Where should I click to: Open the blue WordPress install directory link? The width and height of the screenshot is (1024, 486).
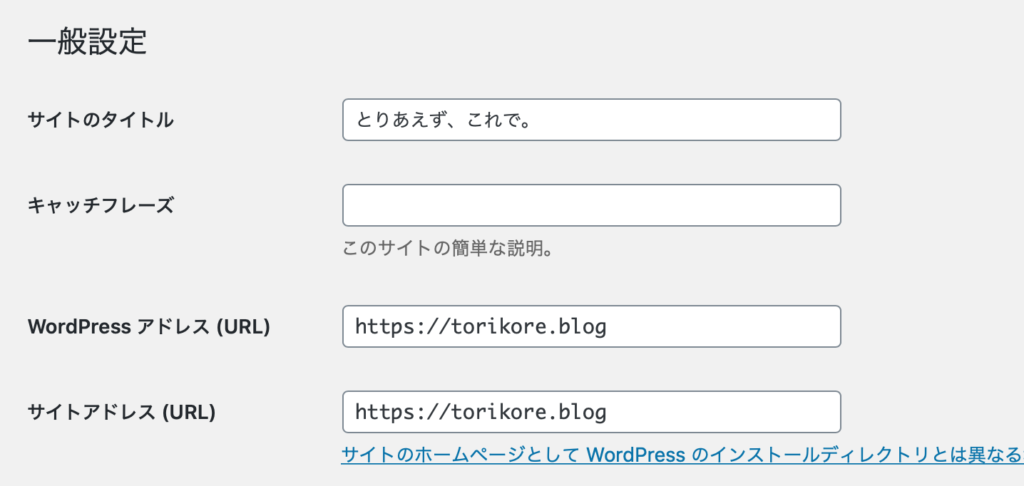click(680, 455)
